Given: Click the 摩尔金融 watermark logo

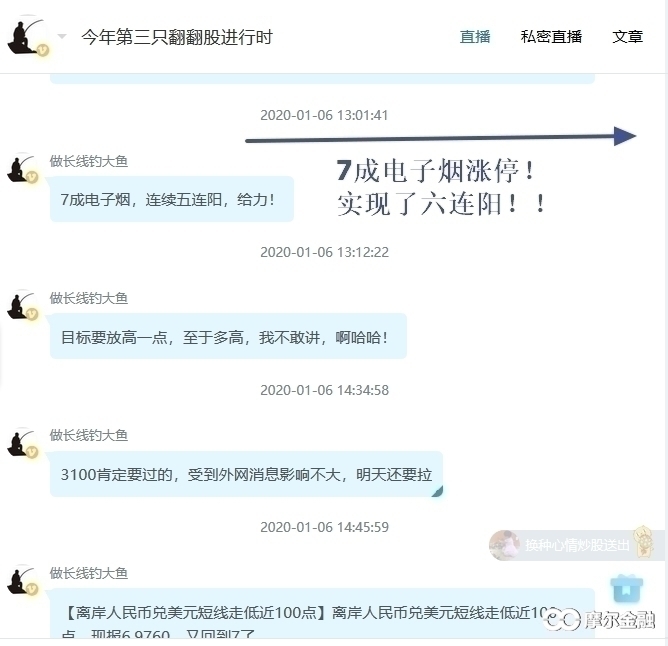Looking at the screenshot, I should pos(601,620).
